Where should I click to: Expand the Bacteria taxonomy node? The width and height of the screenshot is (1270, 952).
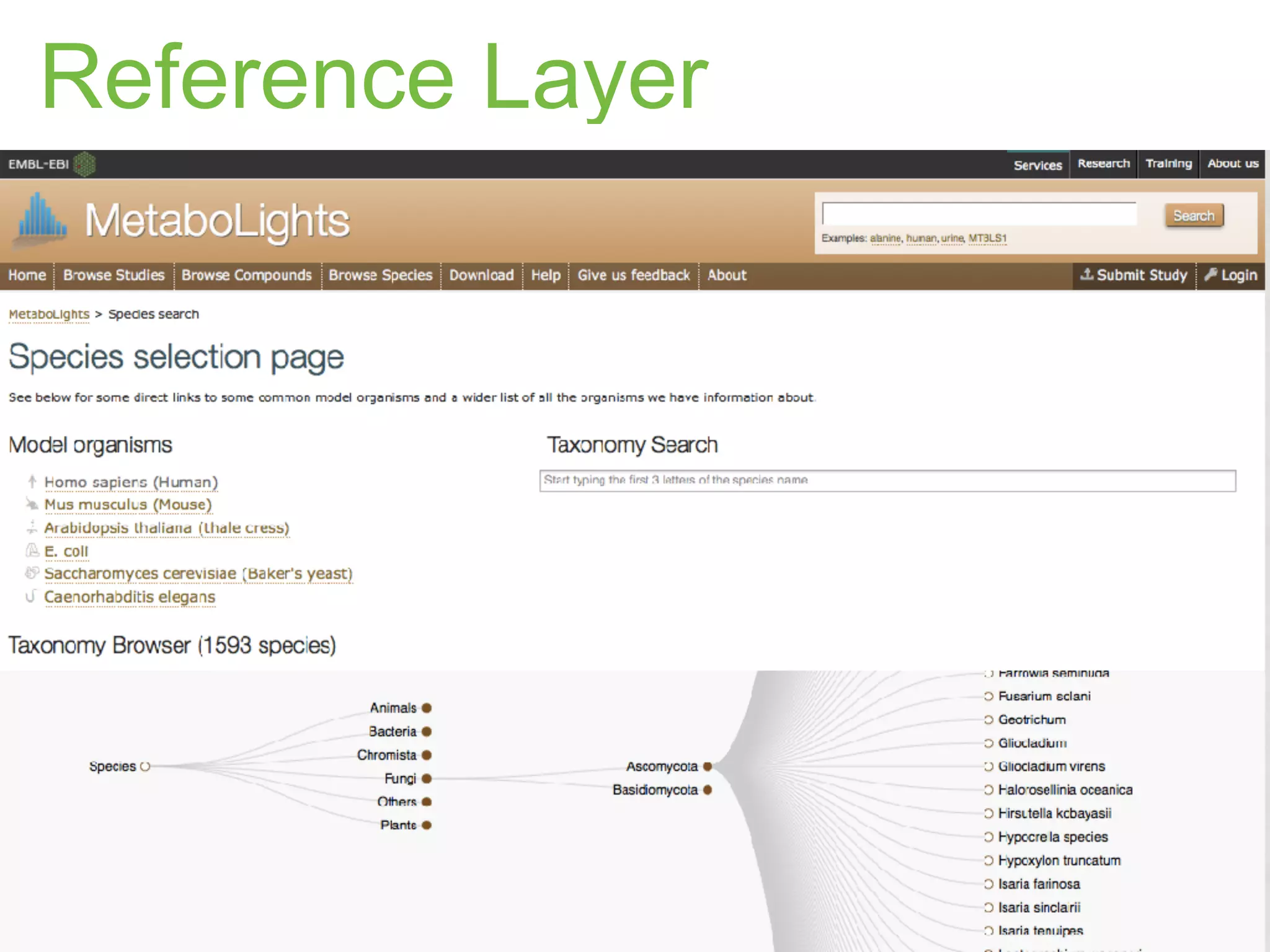tap(427, 731)
